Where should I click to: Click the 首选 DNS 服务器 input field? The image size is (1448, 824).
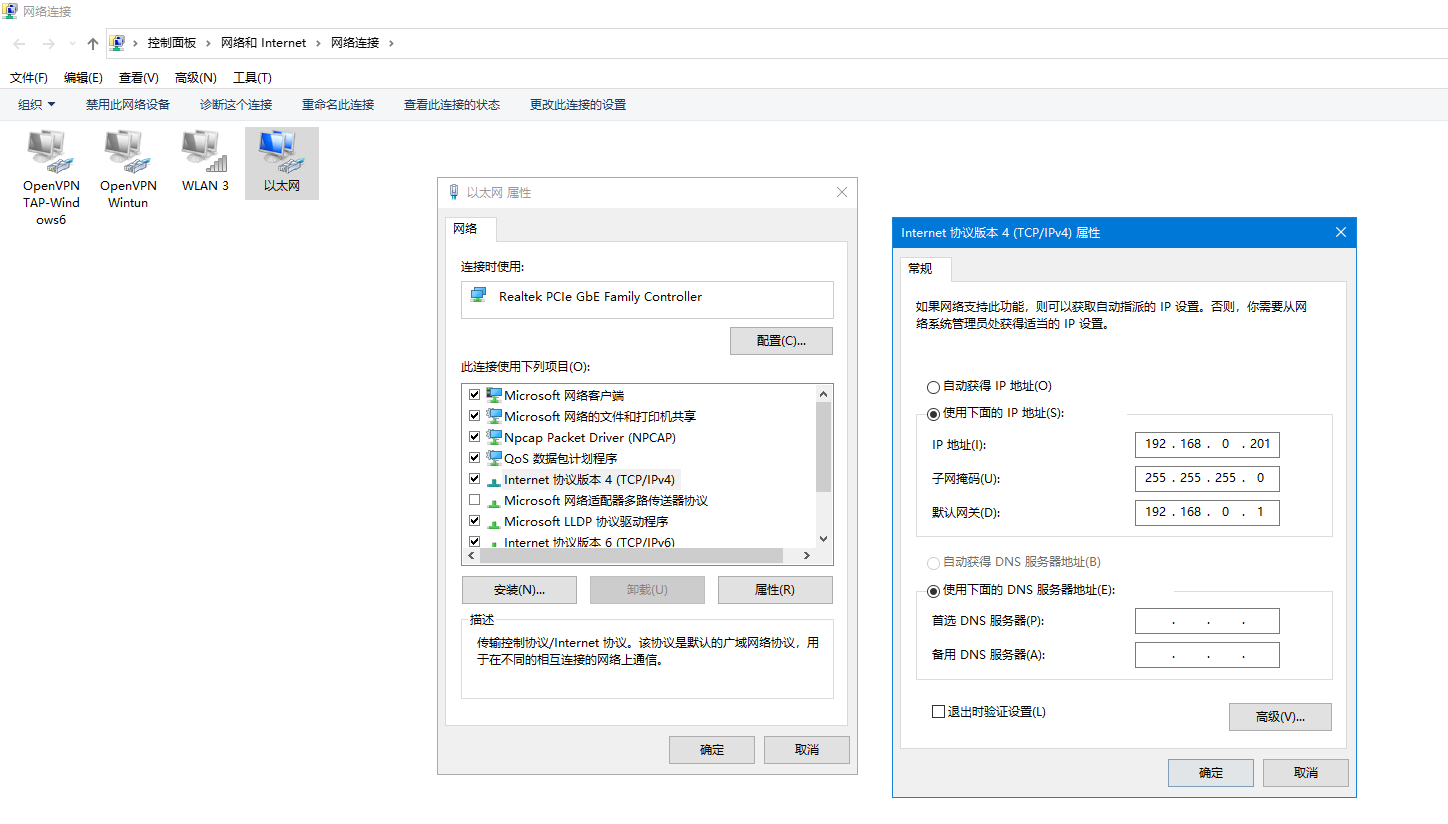(1207, 621)
